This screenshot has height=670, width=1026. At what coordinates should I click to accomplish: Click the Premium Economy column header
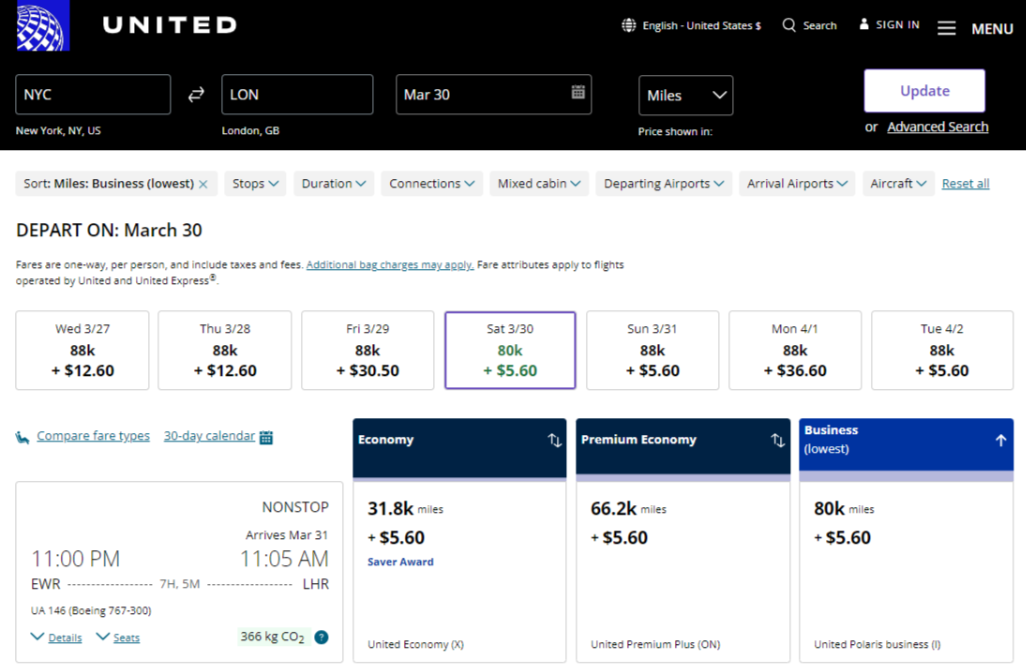[x=682, y=448]
